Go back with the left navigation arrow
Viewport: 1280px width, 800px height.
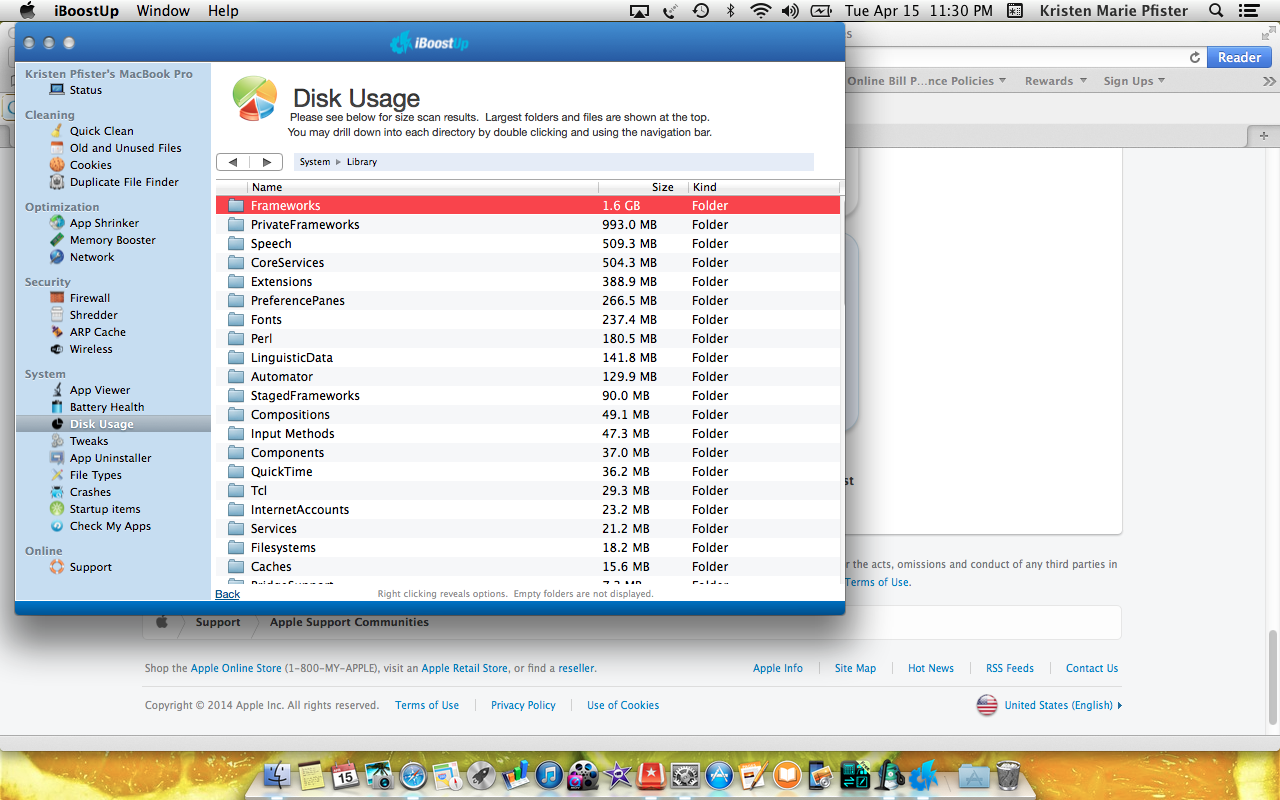[x=233, y=162]
